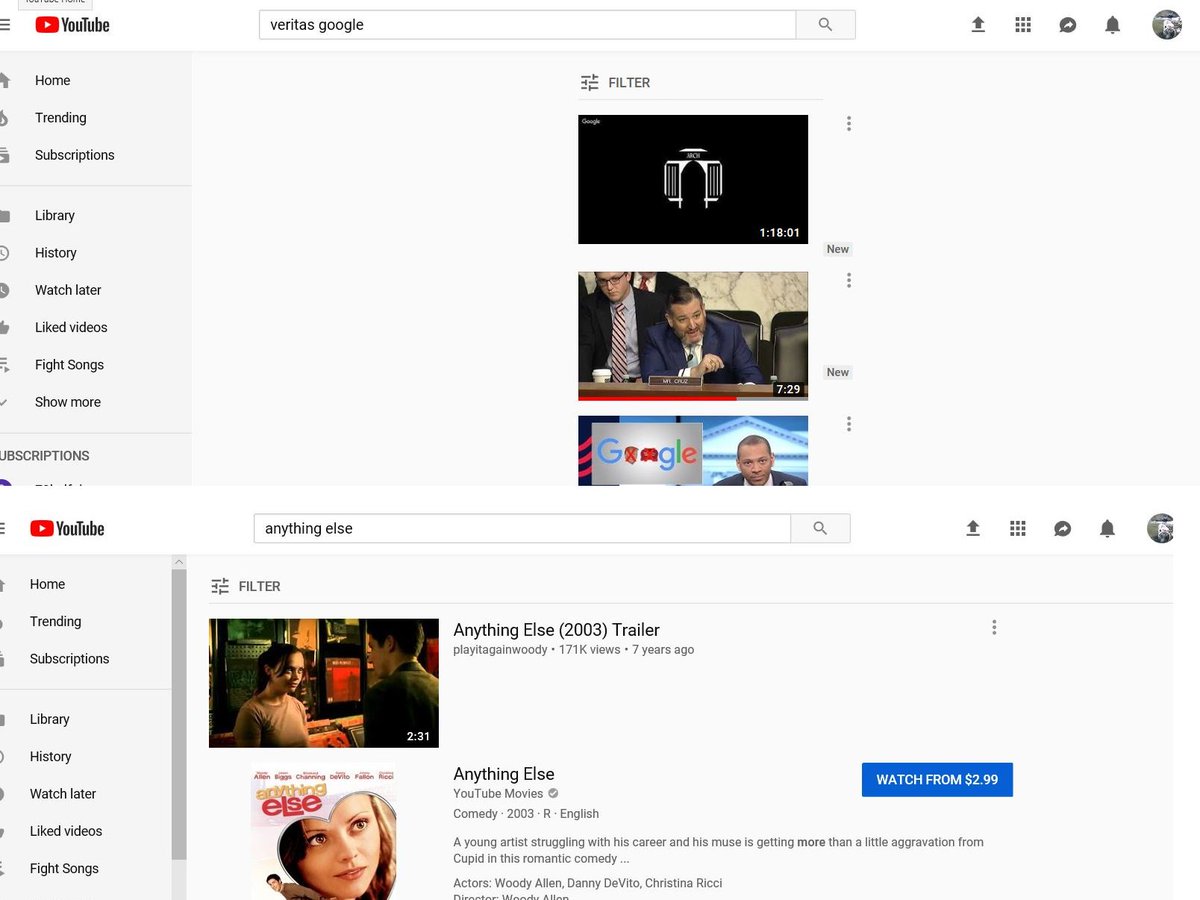Expand 'Show more' in top sidebar
1200x900 pixels.
pos(67,402)
